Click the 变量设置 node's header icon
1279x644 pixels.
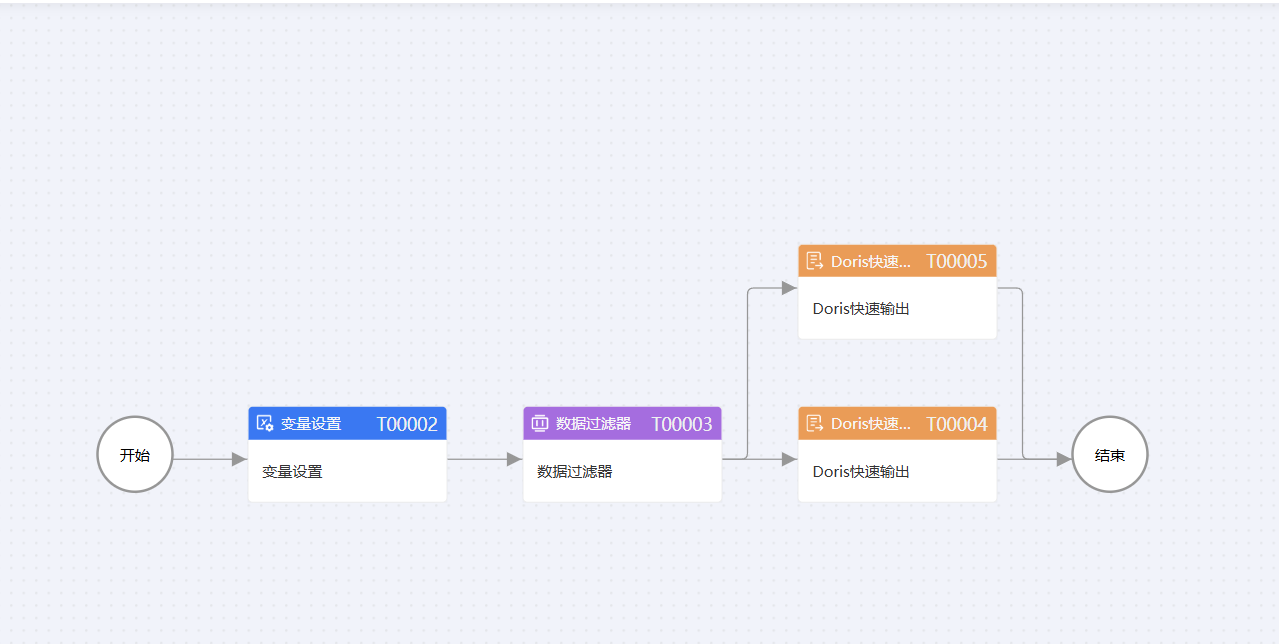pyautogui.click(x=265, y=423)
